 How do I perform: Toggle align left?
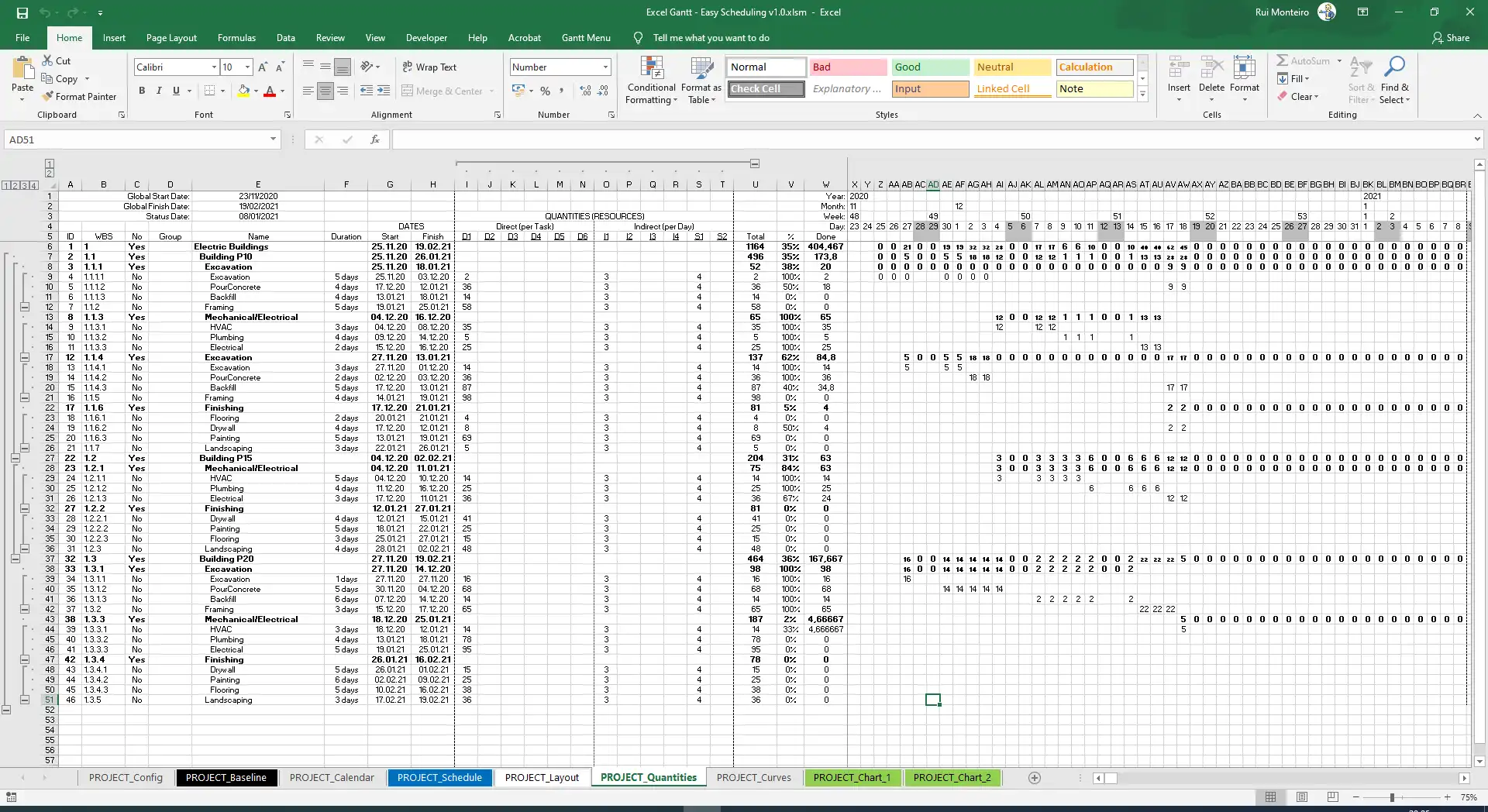tap(308, 91)
